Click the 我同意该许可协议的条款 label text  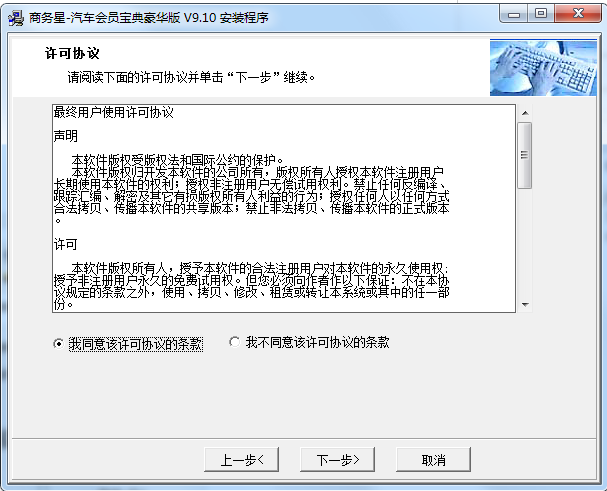[x=136, y=344]
